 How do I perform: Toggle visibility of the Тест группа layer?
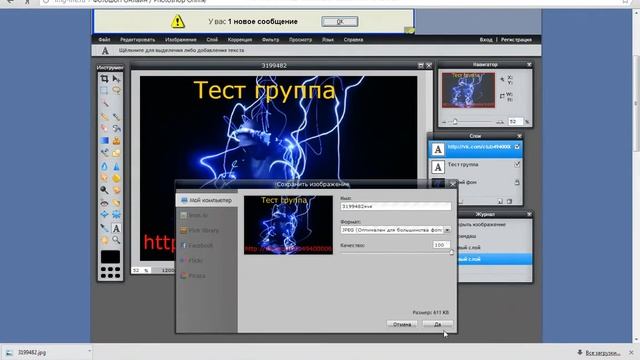pos(517,164)
